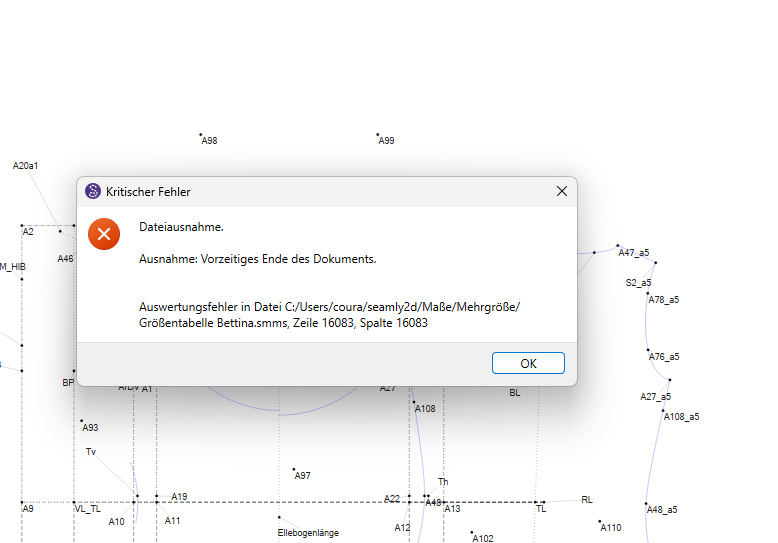
Task: Pick point A76_a5 on the curve
Action: (x=647, y=350)
